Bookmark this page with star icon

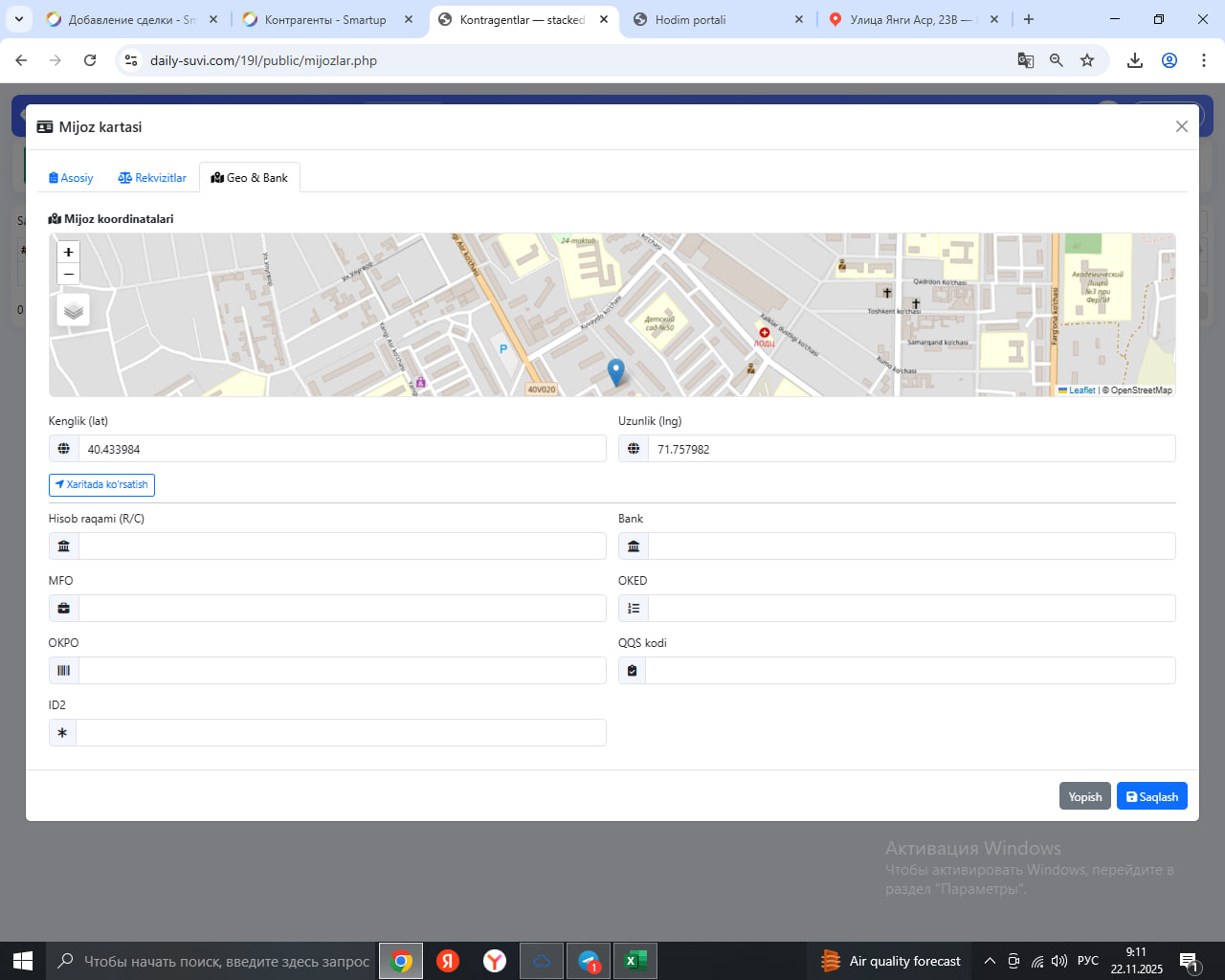click(1087, 60)
